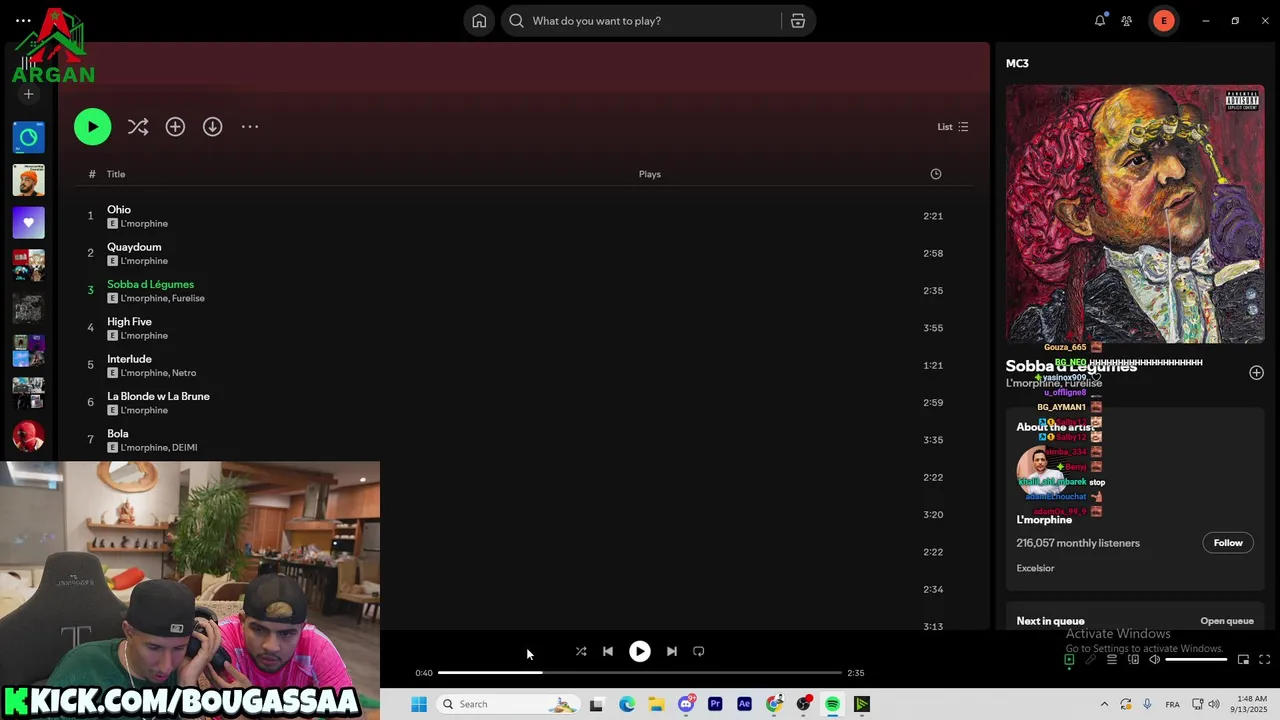This screenshot has width=1280, height=720.
Task: Click the Sobba d Légumes album artwork
Action: pyautogui.click(x=1135, y=214)
